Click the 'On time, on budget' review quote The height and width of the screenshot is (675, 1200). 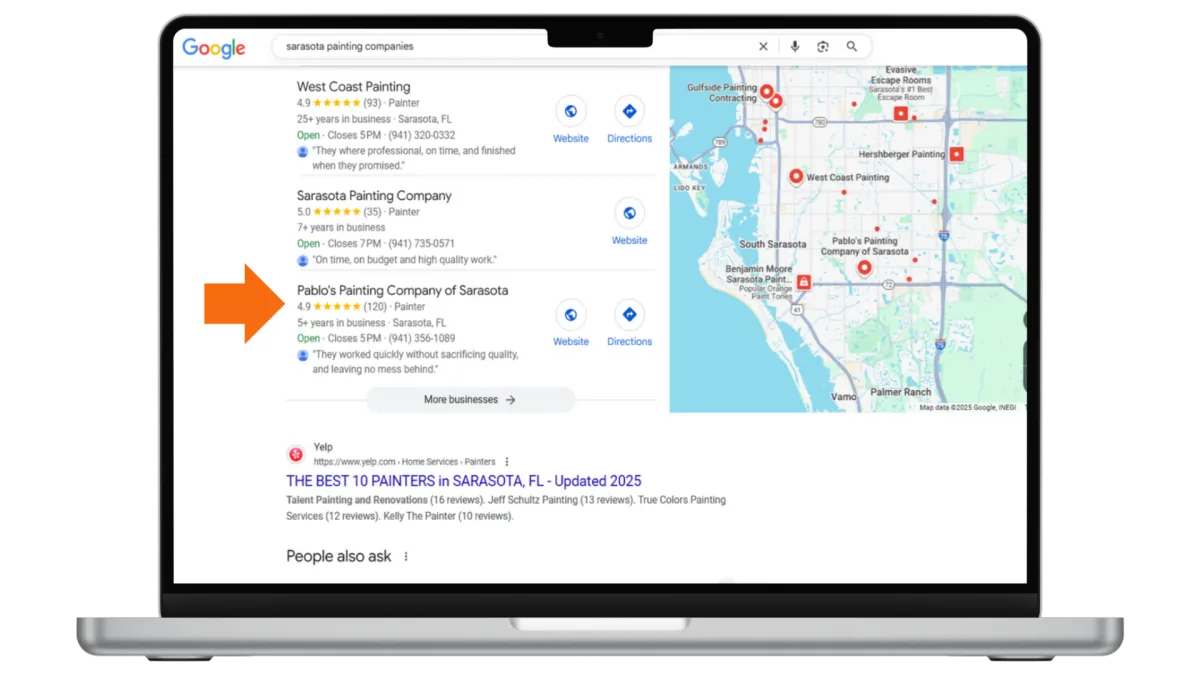tap(405, 260)
